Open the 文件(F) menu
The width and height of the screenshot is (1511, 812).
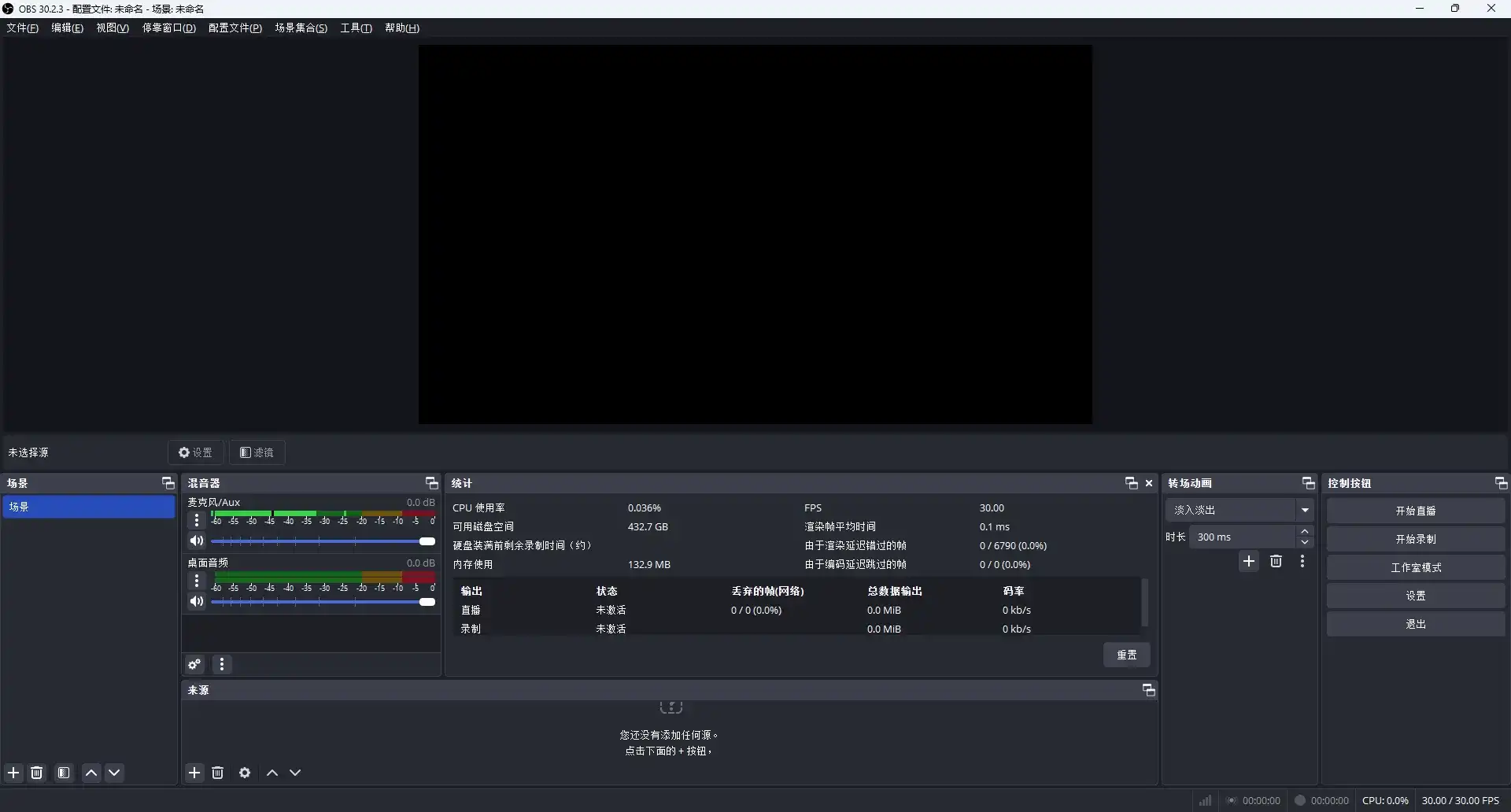coord(22,28)
